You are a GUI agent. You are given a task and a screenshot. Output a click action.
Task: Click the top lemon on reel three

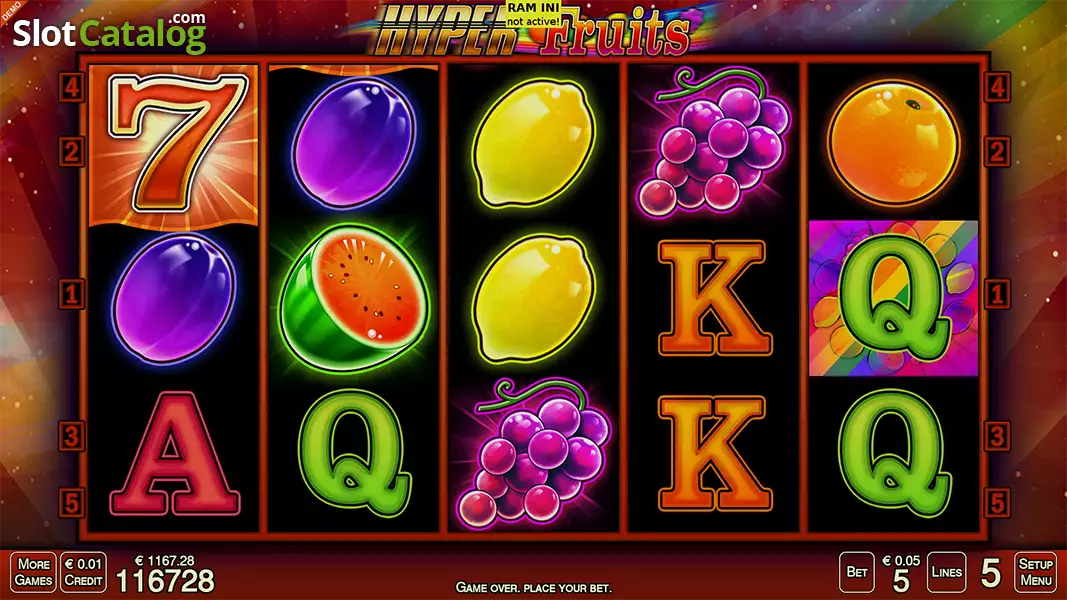[x=534, y=144]
